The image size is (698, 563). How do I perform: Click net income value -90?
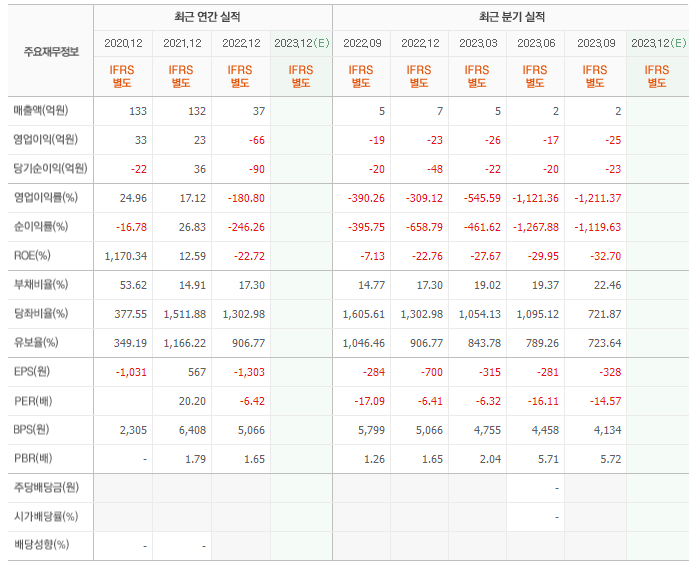coord(256,169)
